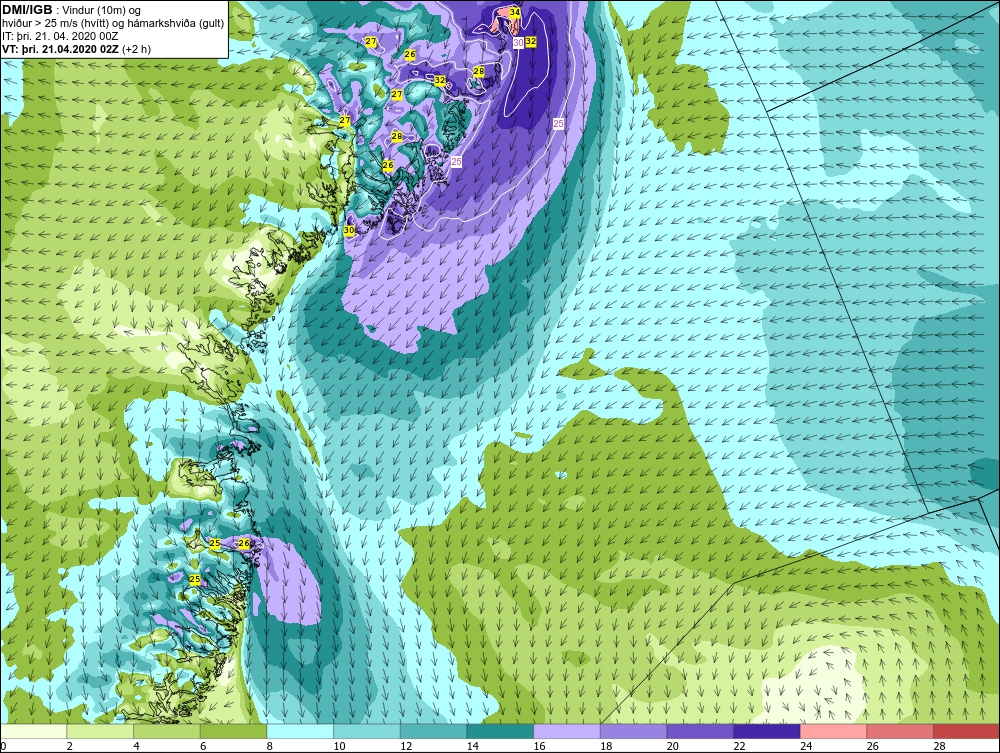Select the 'IT: þri. 21. 04. 2020 00Z' line
1000x753 pixels.
(60, 36)
